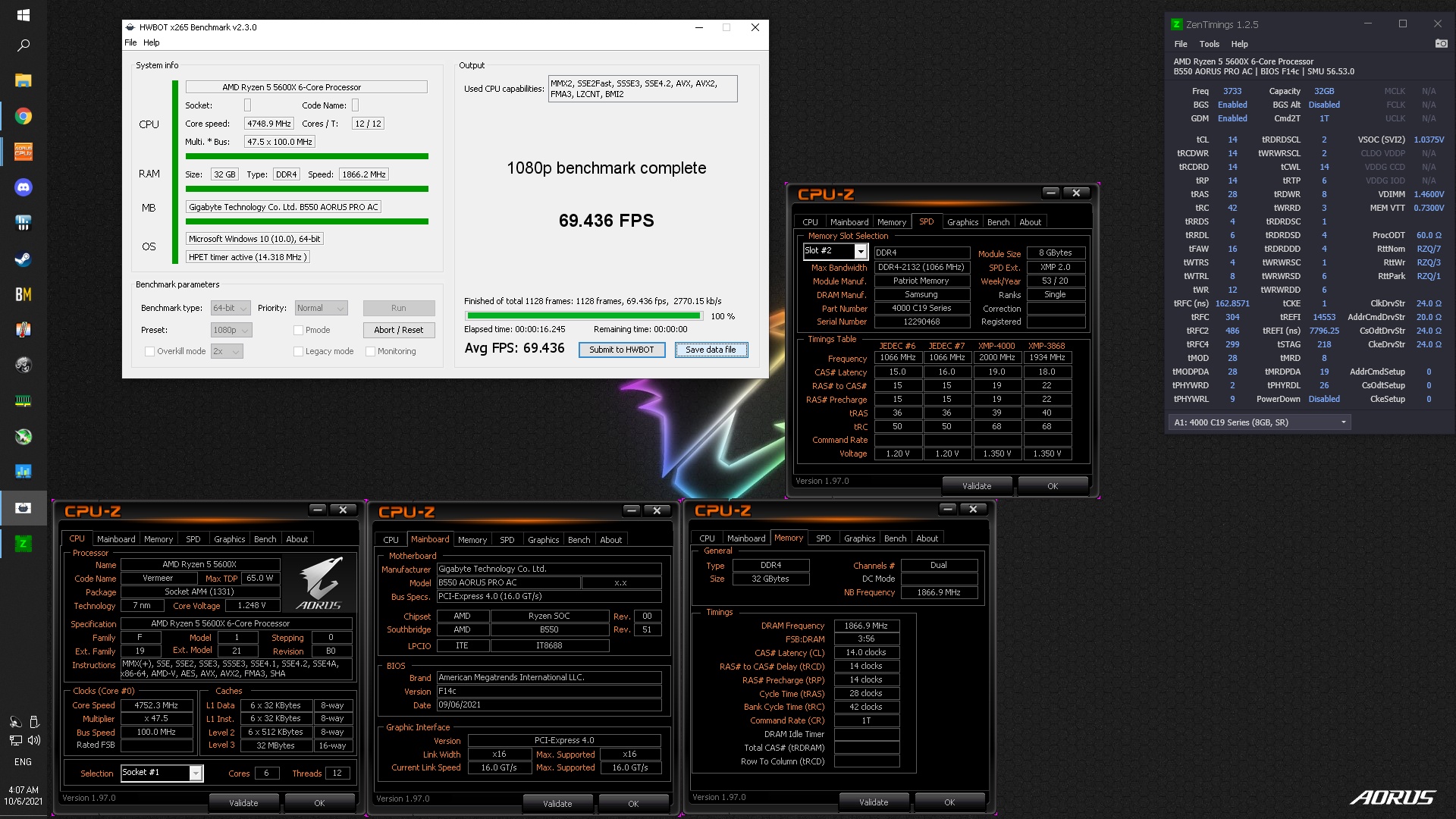Select the green ZenTimings taskbar icon
Viewport: 1456px width, 819px height.
[x=23, y=543]
